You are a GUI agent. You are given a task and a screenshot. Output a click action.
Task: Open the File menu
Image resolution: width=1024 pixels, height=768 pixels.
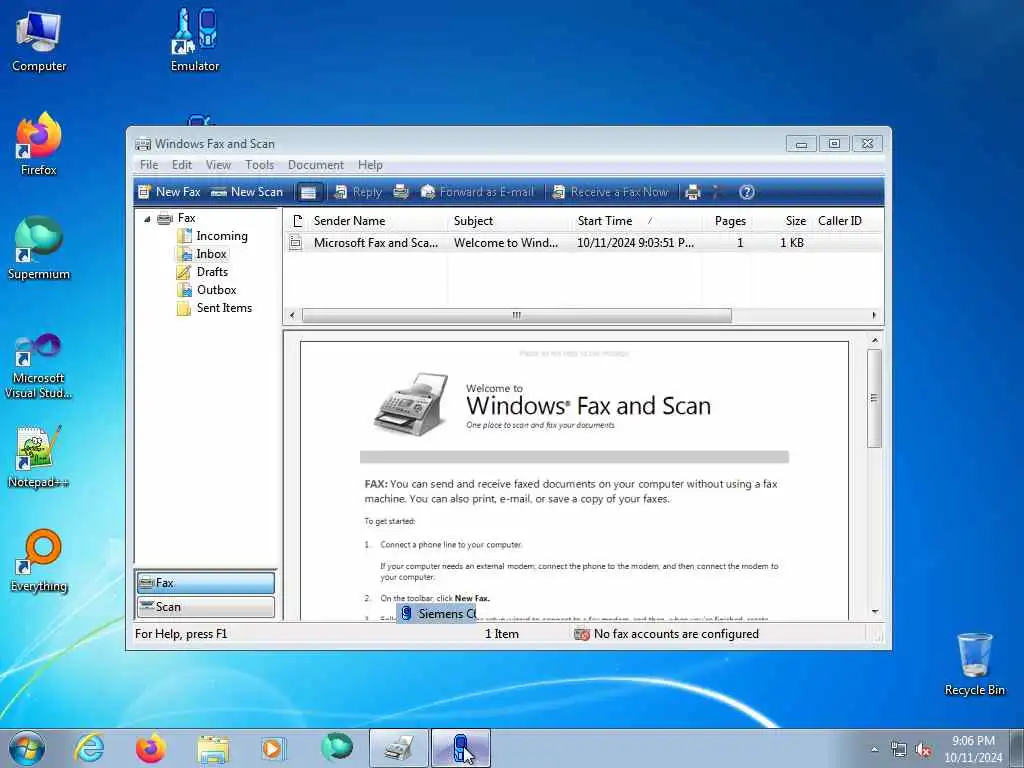click(x=149, y=165)
